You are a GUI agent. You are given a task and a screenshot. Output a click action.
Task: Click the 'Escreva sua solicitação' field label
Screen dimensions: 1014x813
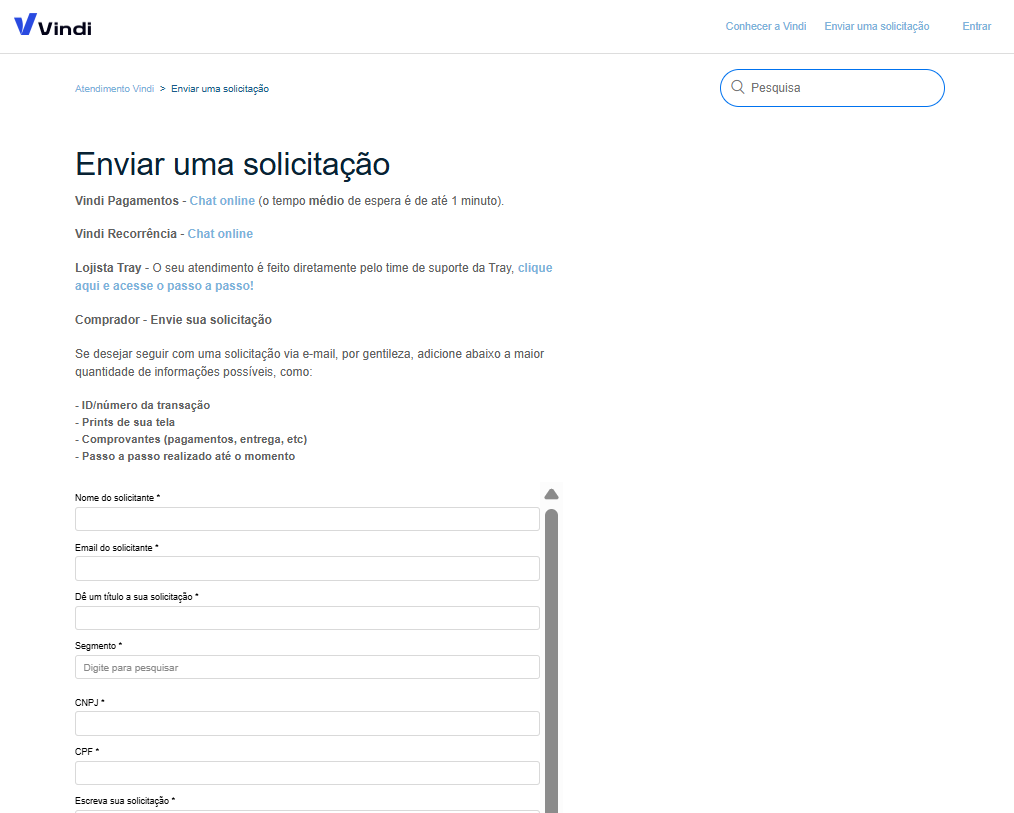coord(124,801)
